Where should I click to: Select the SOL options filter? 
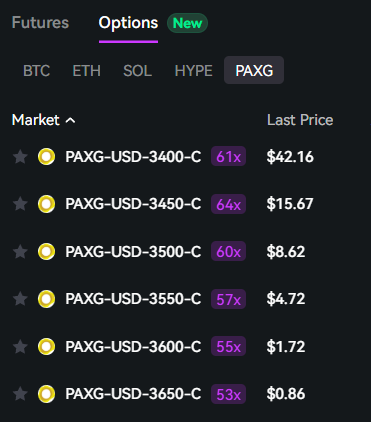(137, 70)
